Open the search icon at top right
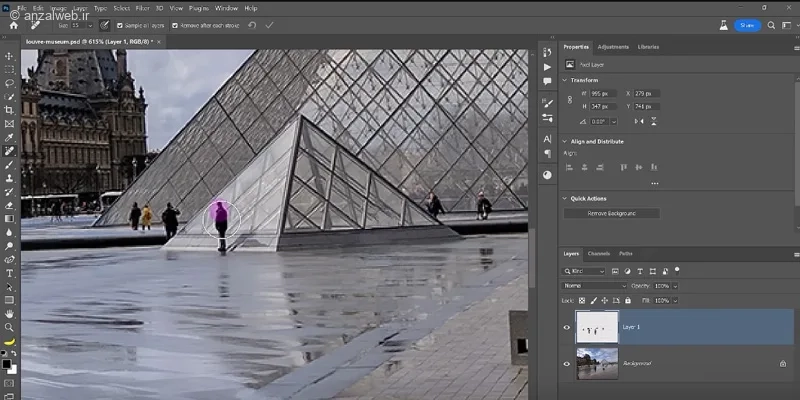 pos(771,25)
